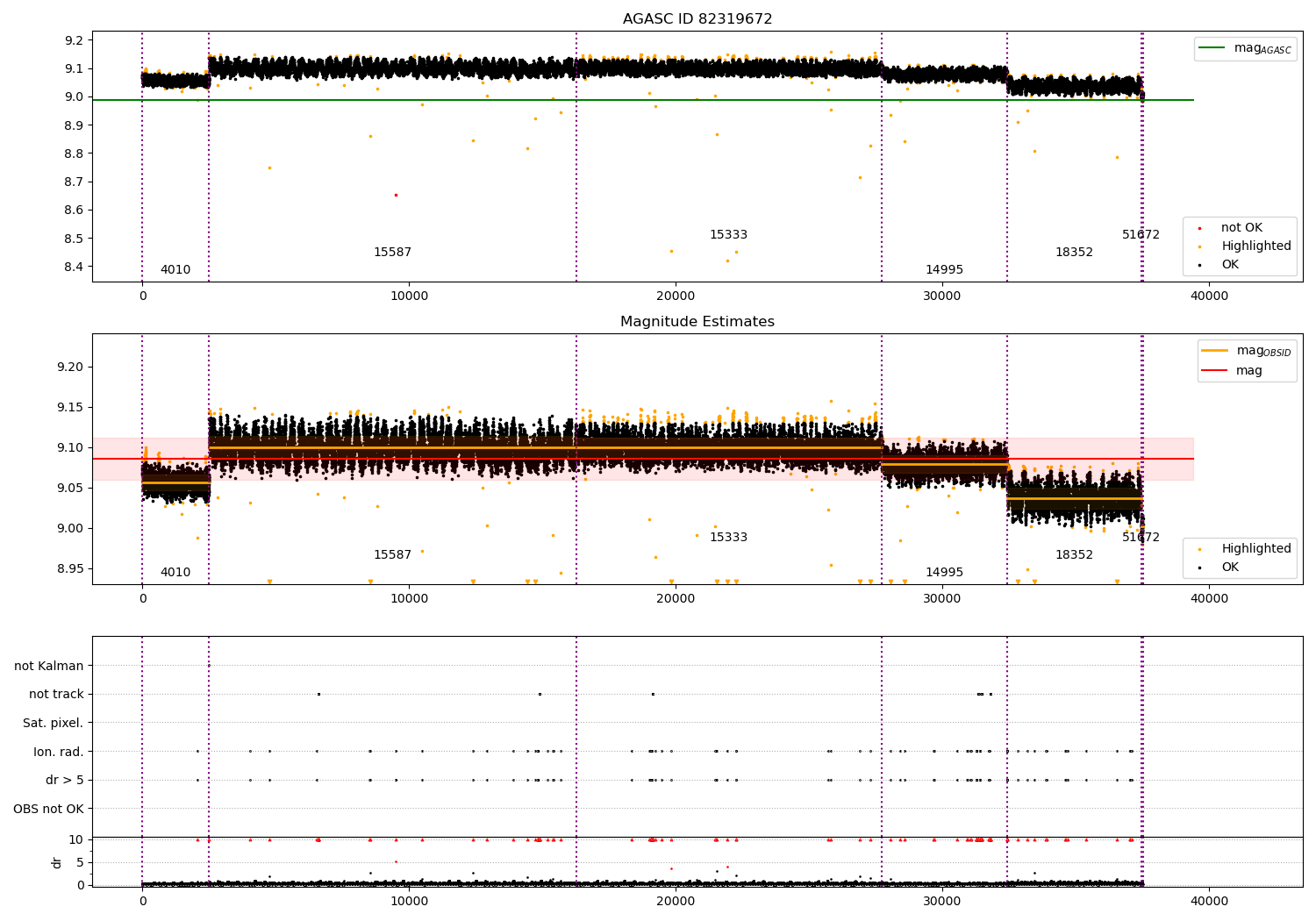Click the 9.15 y-axis tick in middle plot
Viewport: 1316px width, 921px height.
(70, 407)
